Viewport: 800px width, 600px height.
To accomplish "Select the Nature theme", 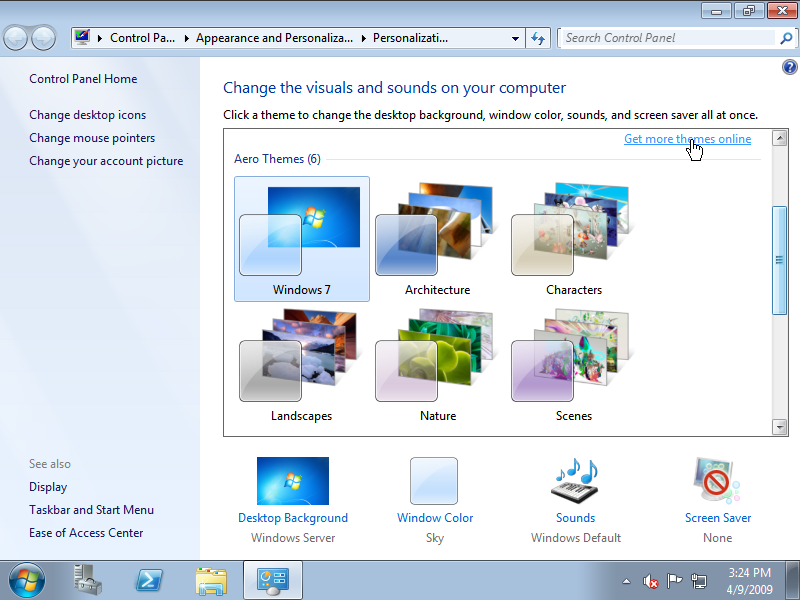I will 437,365.
